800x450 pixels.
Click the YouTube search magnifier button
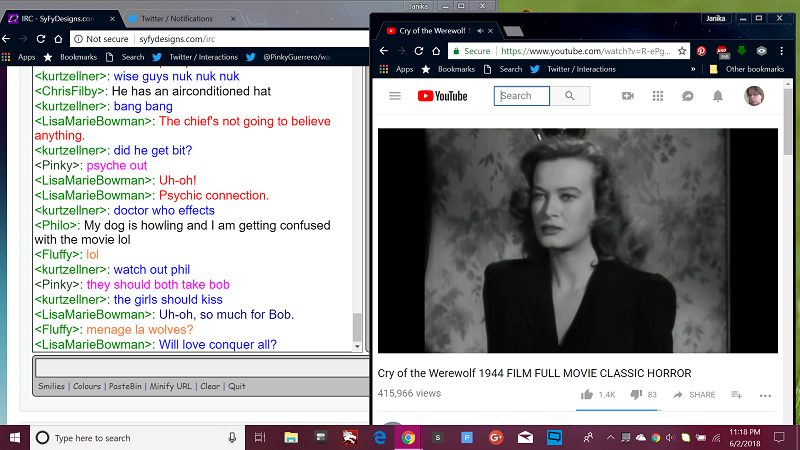point(570,96)
